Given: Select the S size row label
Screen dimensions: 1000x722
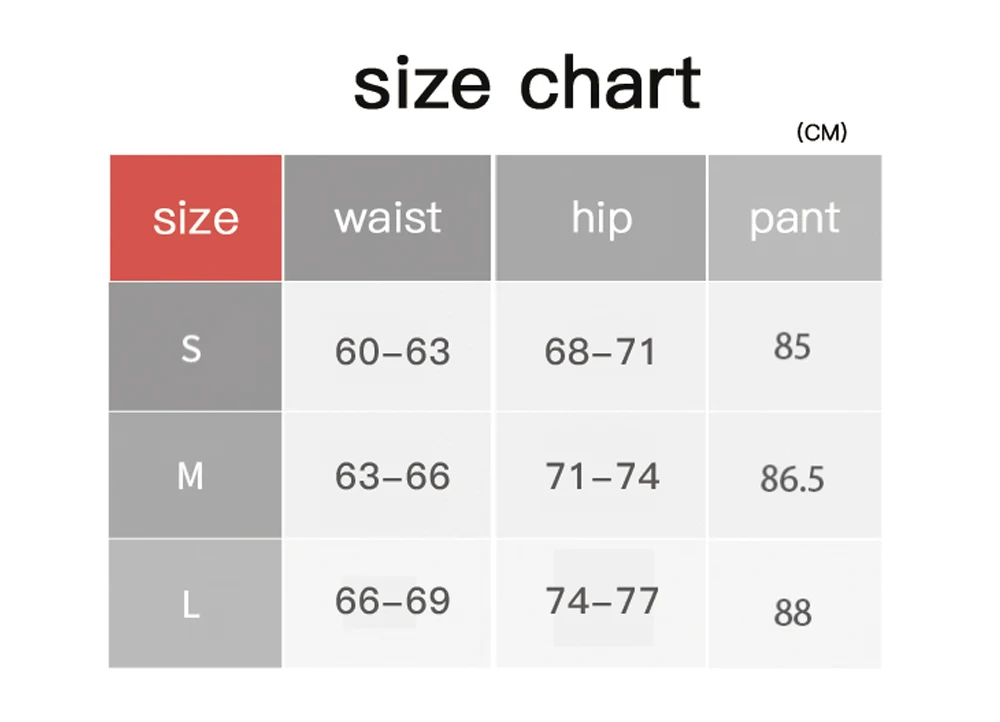Looking at the screenshot, I should coord(192,348).
